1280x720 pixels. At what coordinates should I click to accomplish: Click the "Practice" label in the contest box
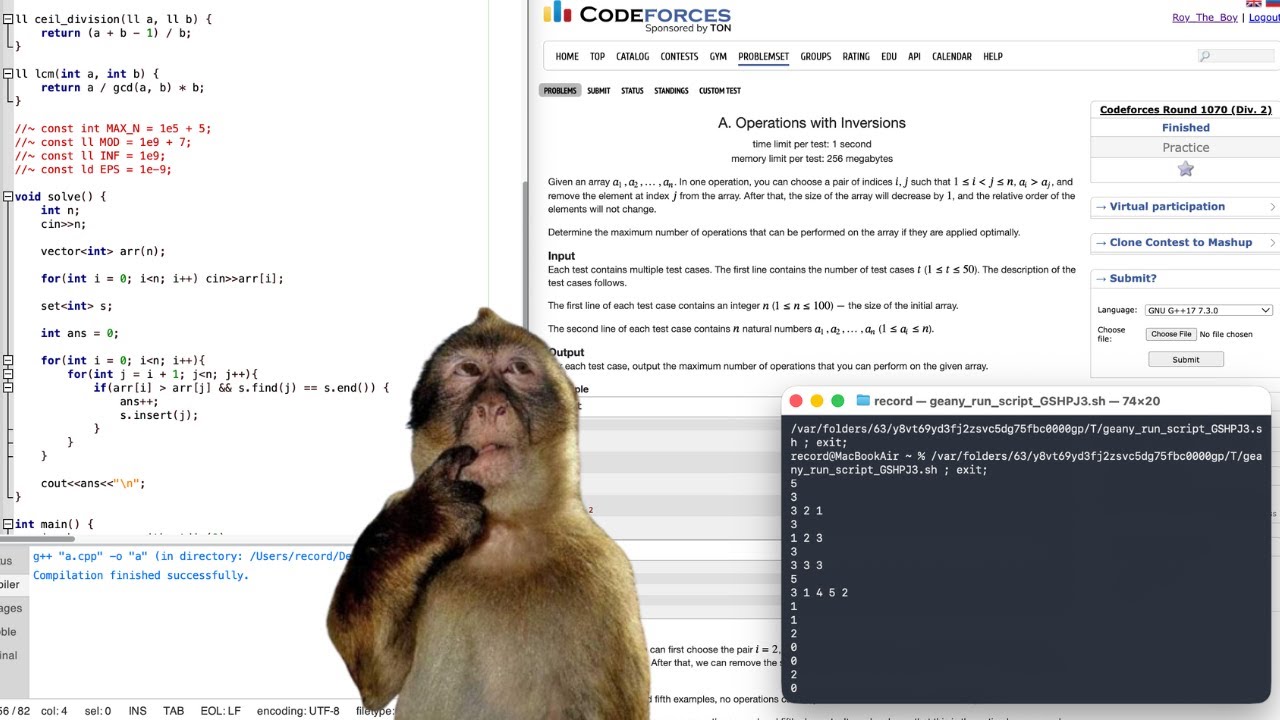(x=1186, y=148)
